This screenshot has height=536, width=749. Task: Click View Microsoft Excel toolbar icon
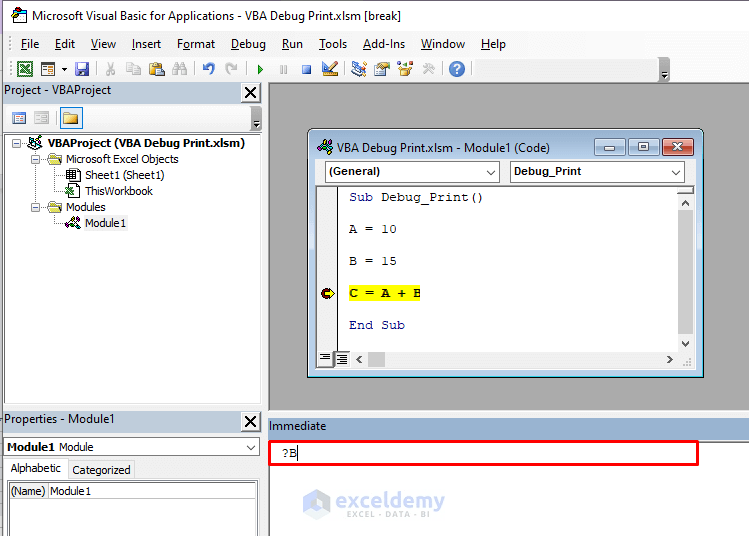25,69
